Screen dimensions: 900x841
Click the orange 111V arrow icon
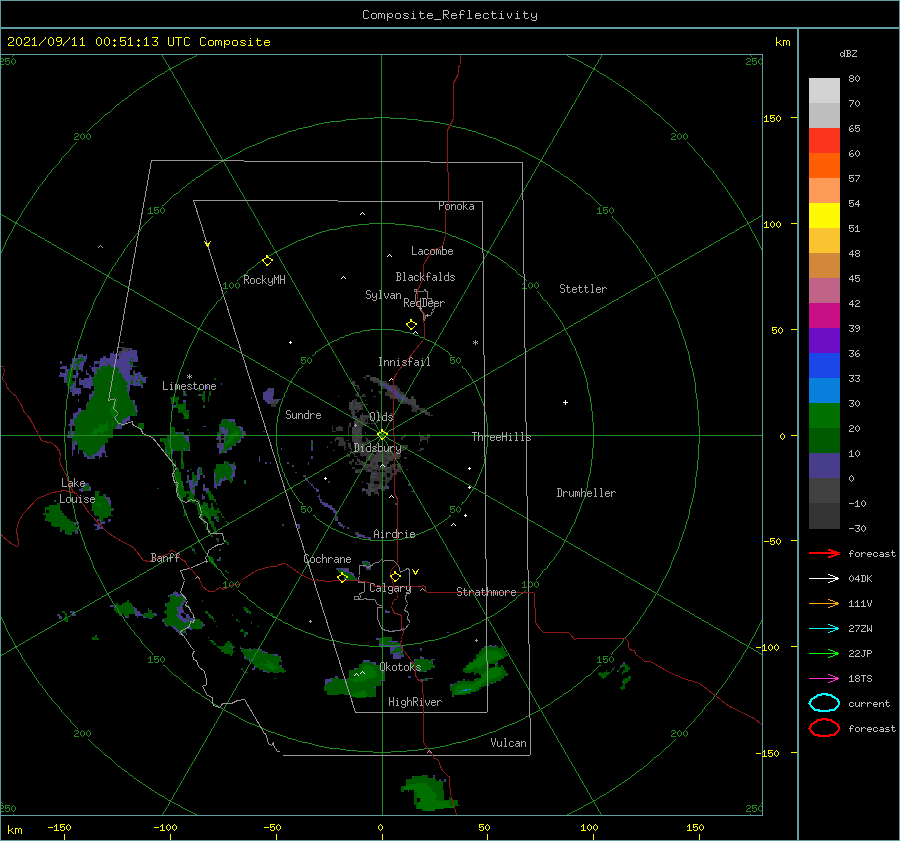point(824,603)
